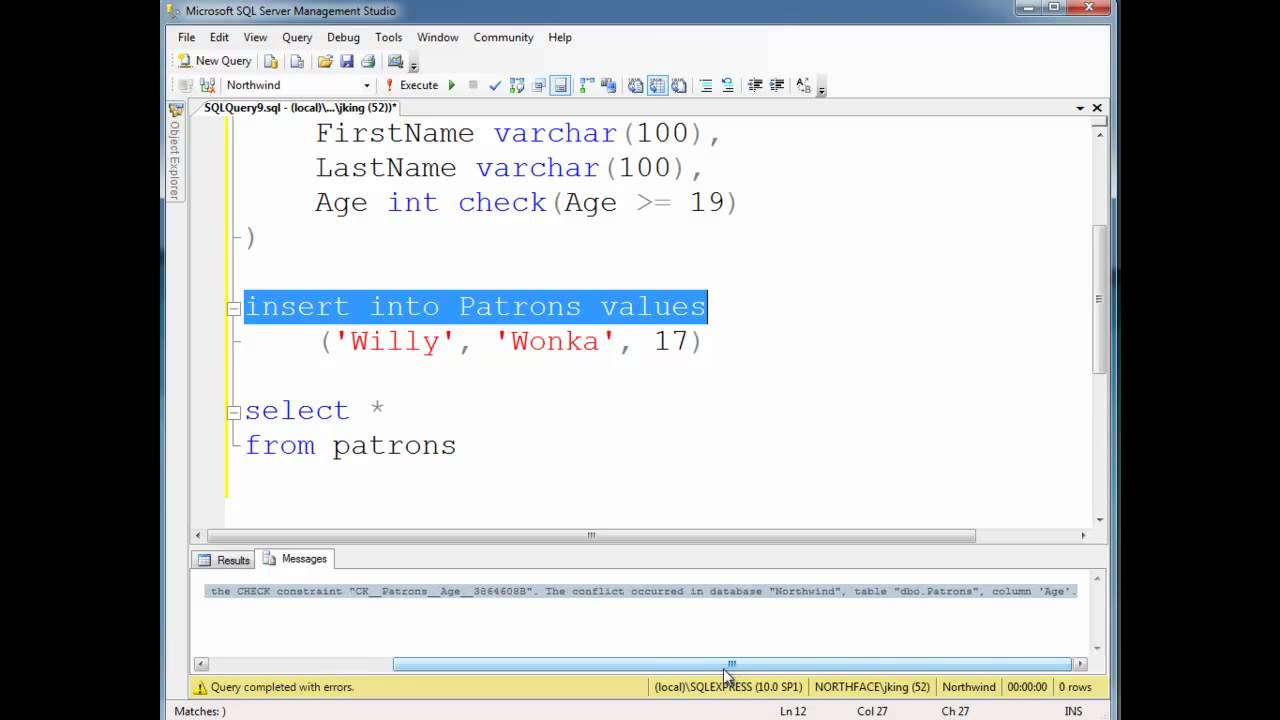This screenshot has height=720, width=1280.
Task: Toggle Include Client Statistics
Action: click(x=608, y=86)
